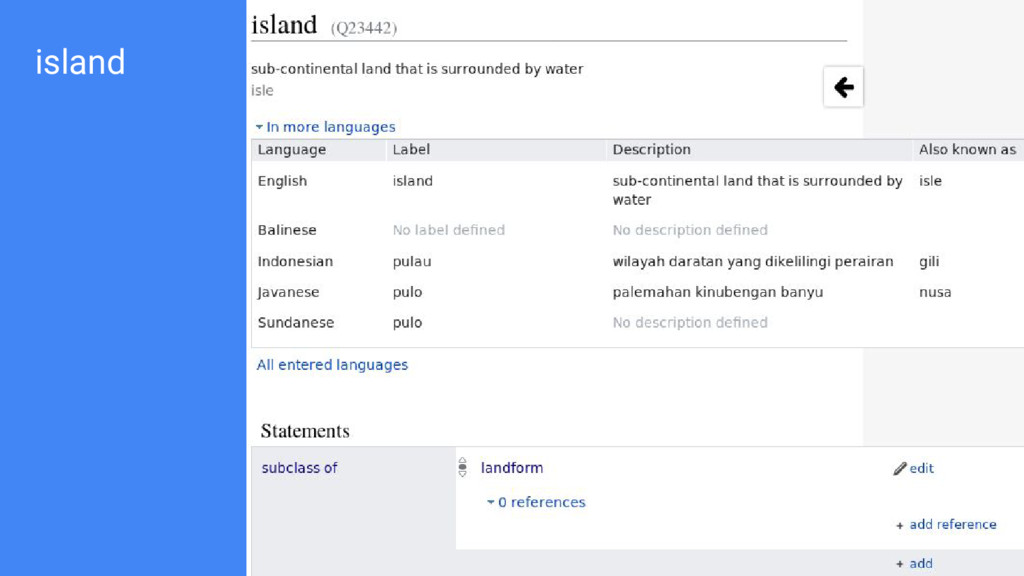Click the add reference link
Viewport: 1024px width, 576px height.
[x=953, y=524]
